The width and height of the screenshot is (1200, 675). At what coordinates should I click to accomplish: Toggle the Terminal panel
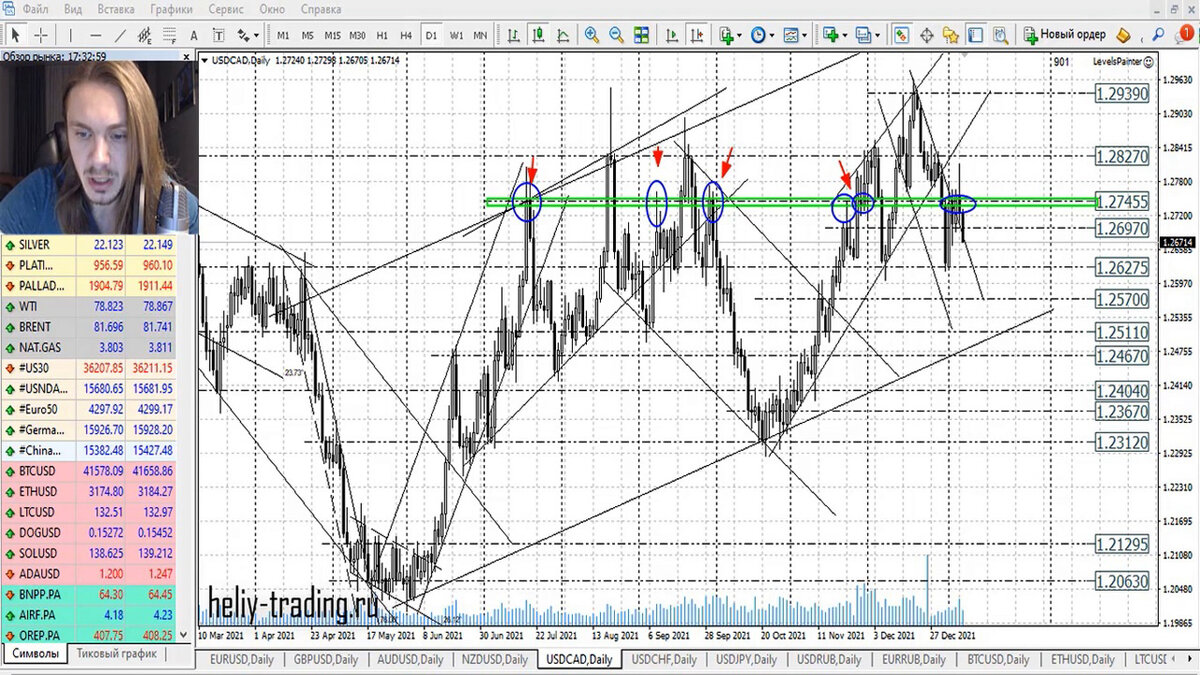point(974,35)
